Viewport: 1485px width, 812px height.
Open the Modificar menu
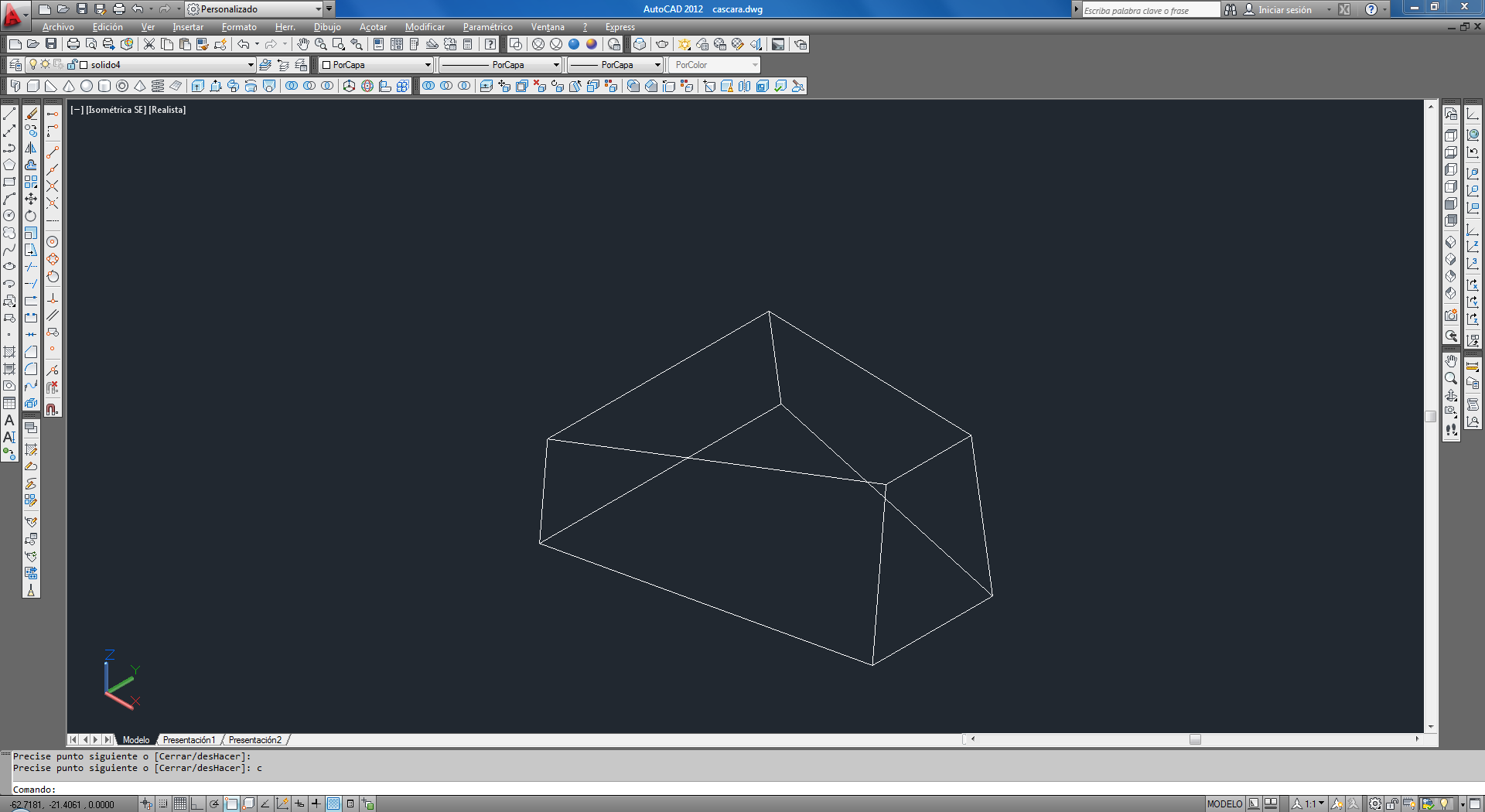coord(425,27)
